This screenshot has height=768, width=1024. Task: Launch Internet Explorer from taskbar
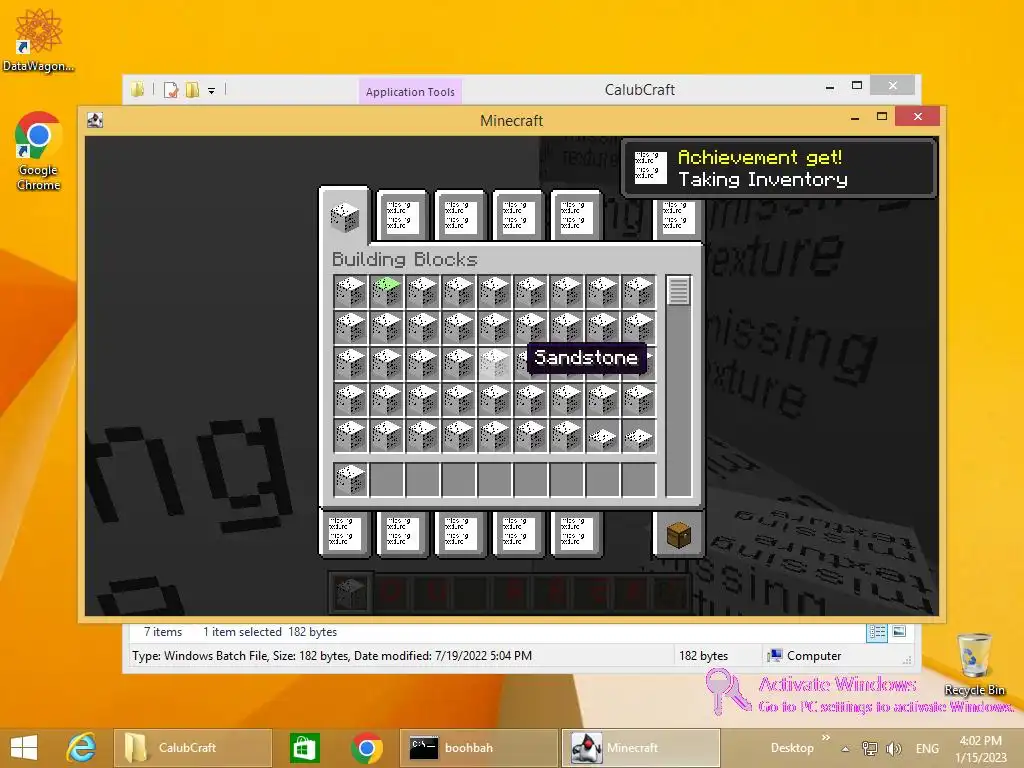[x=82, y=748]
